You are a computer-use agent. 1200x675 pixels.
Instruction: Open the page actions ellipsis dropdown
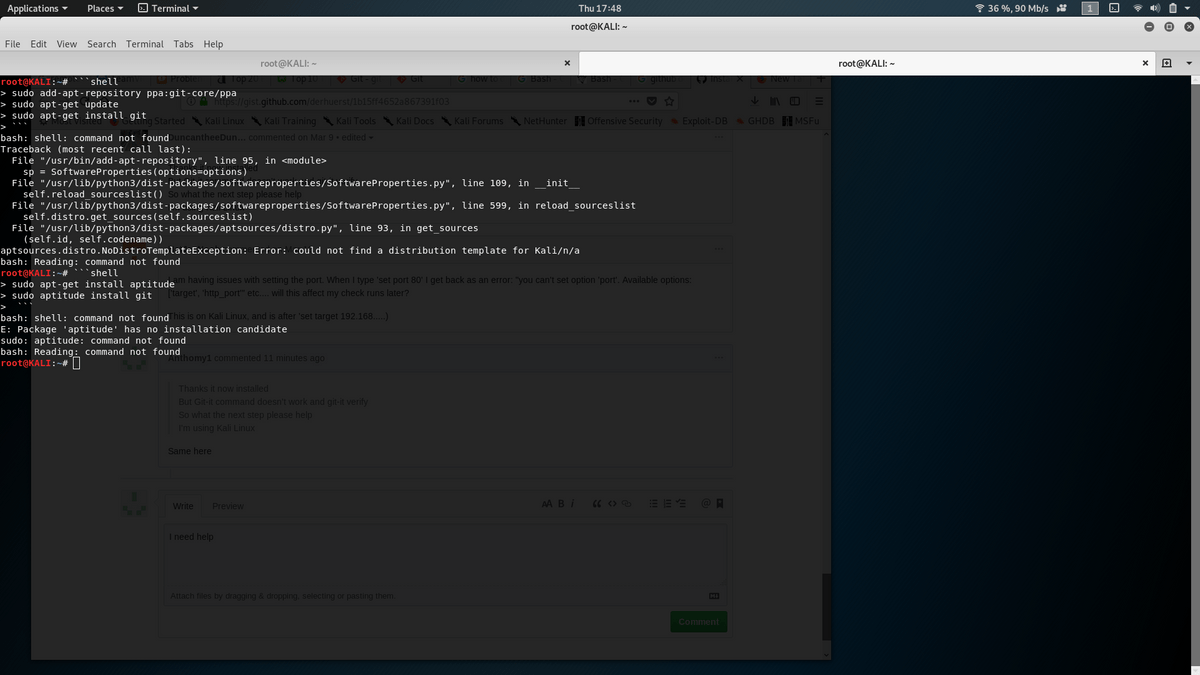click(633, 101)
